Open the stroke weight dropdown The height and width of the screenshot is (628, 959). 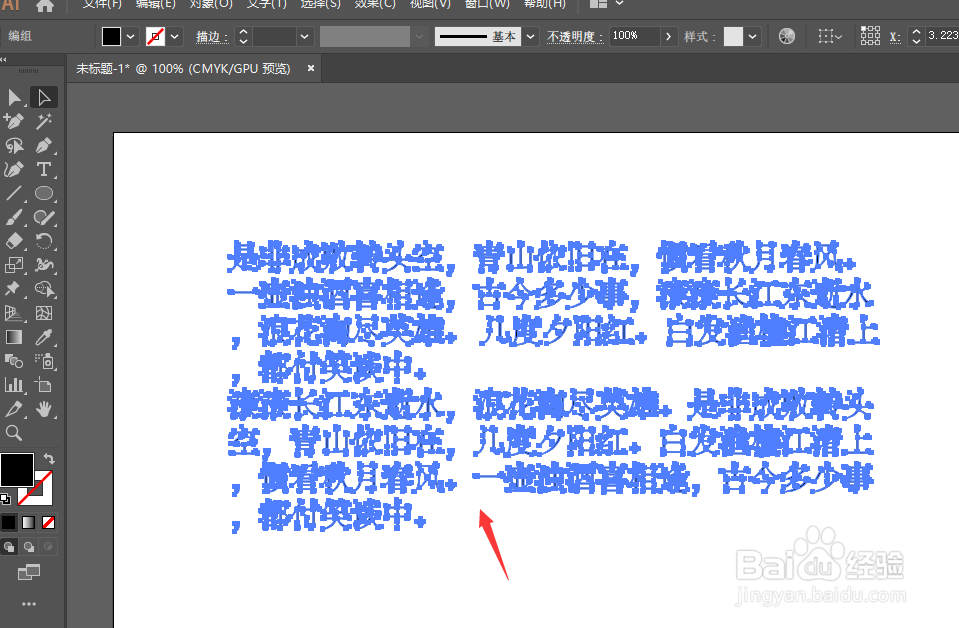point(303,36)
